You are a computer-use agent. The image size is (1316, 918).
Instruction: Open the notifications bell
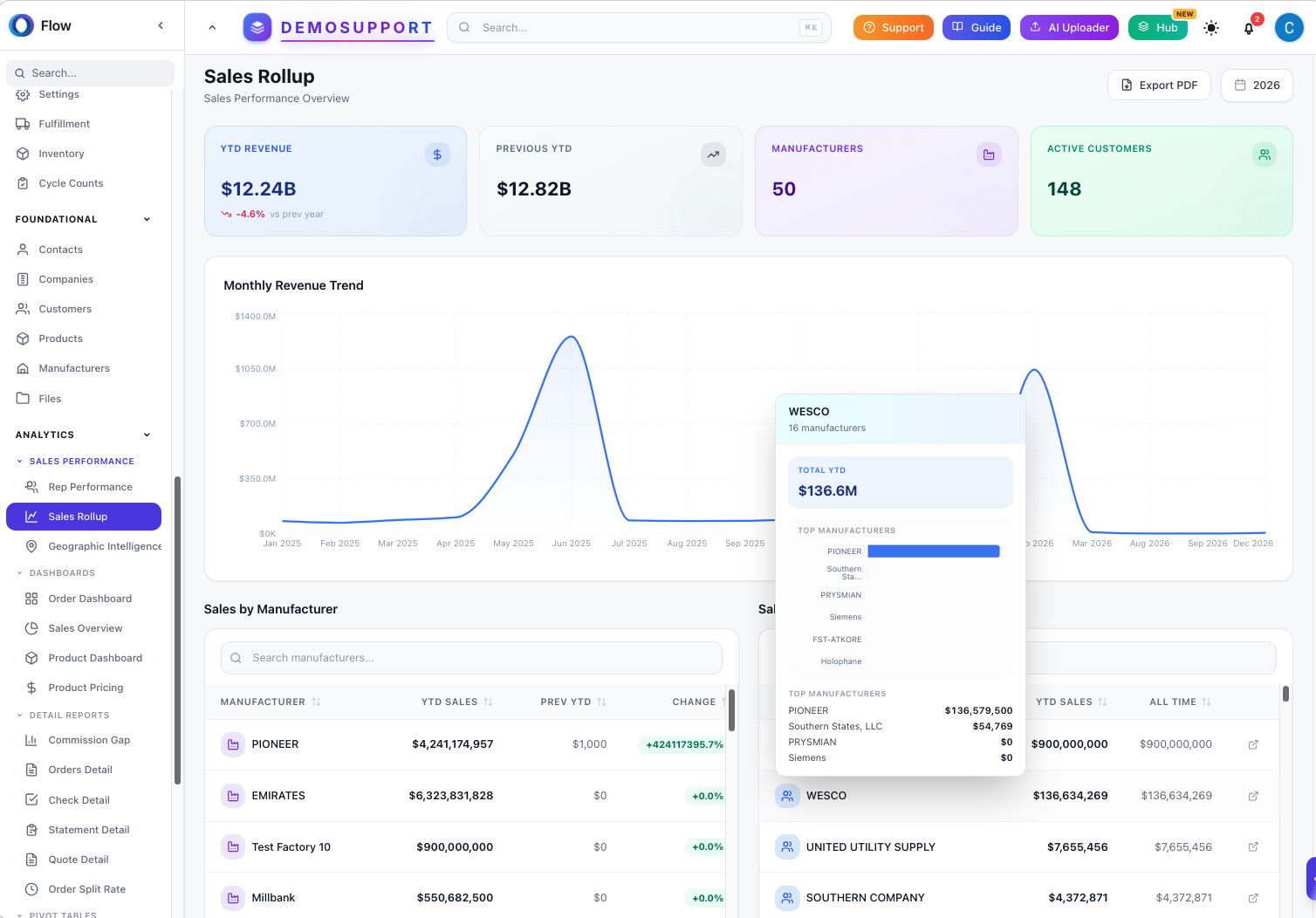click(x=1249, y=27)
